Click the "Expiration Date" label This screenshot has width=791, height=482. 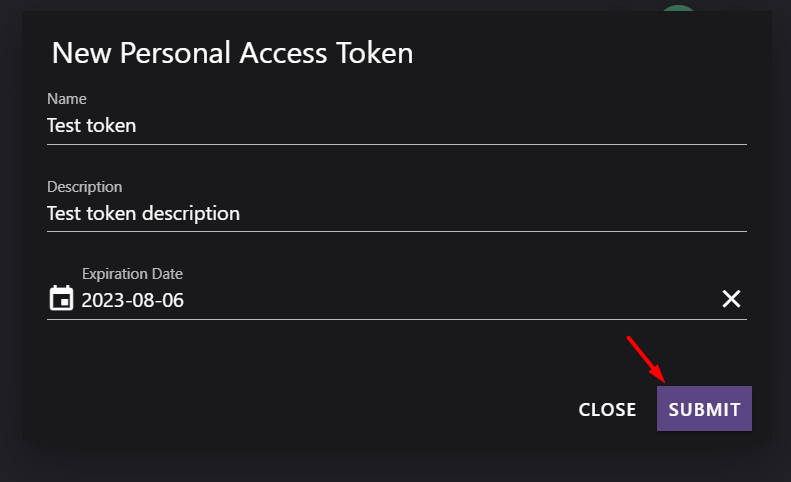pyautogui.click(x=132, y=274)
